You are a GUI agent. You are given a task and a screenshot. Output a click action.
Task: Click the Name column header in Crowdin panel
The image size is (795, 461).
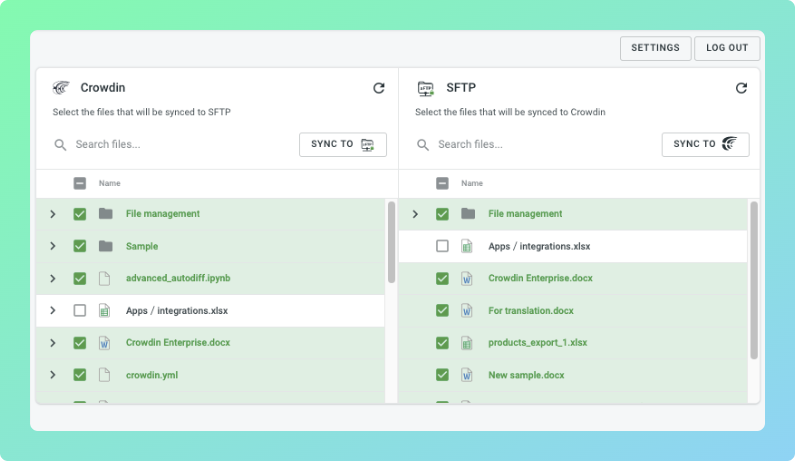coord(110,183)
